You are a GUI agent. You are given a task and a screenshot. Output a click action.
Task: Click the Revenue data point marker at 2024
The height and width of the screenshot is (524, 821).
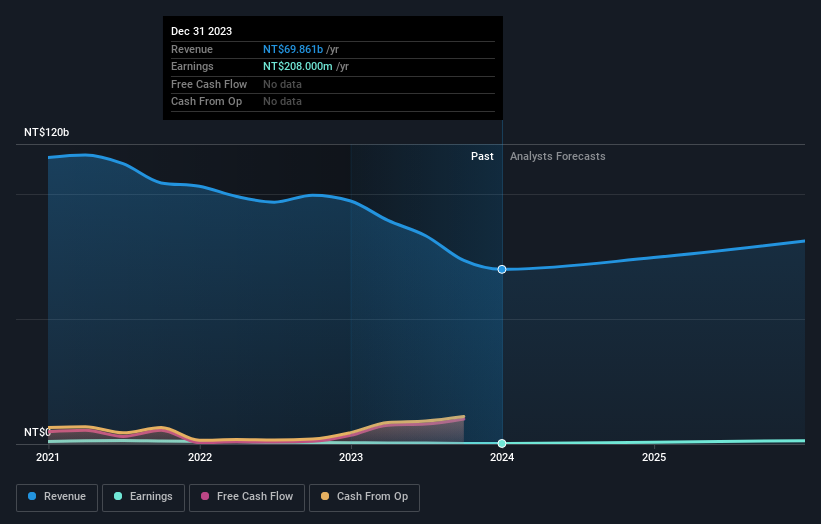[502, 269]
